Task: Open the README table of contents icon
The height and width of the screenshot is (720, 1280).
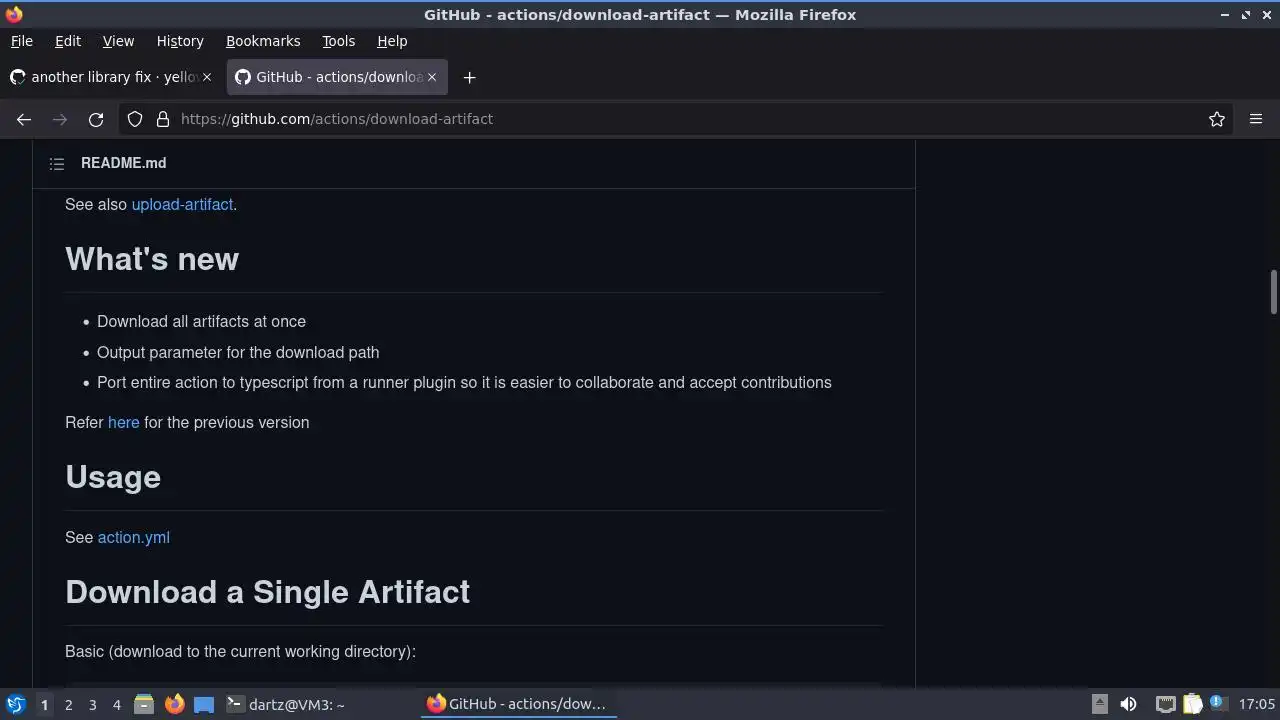Action: 57,163
